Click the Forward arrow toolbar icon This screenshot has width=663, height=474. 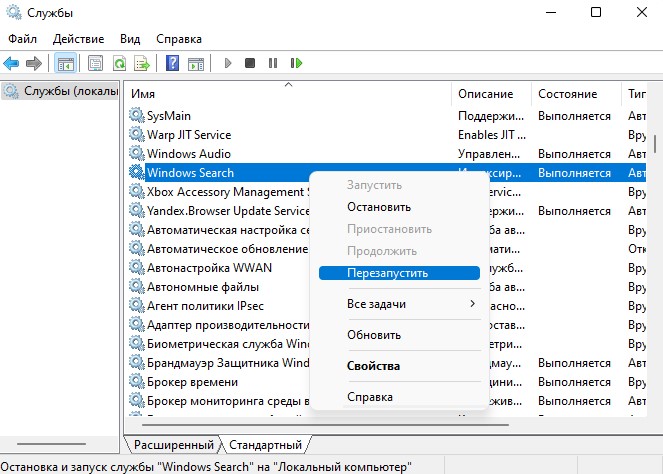click(x=34, y=63)
